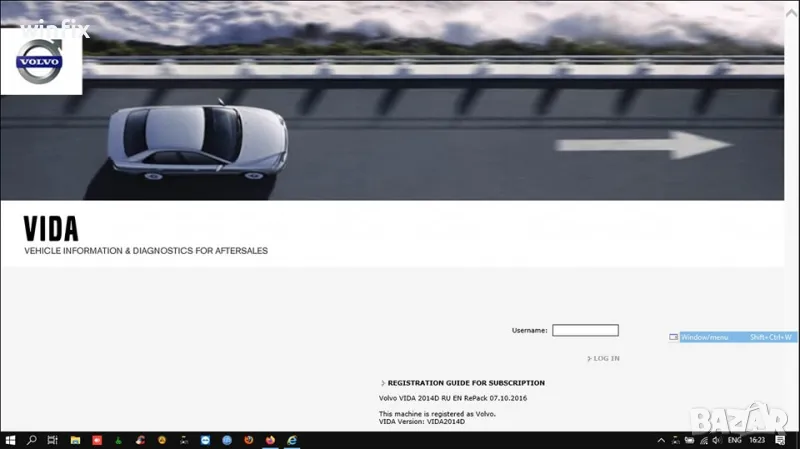Open the CCleaner icon on taskbar

(x=140, y=440)
